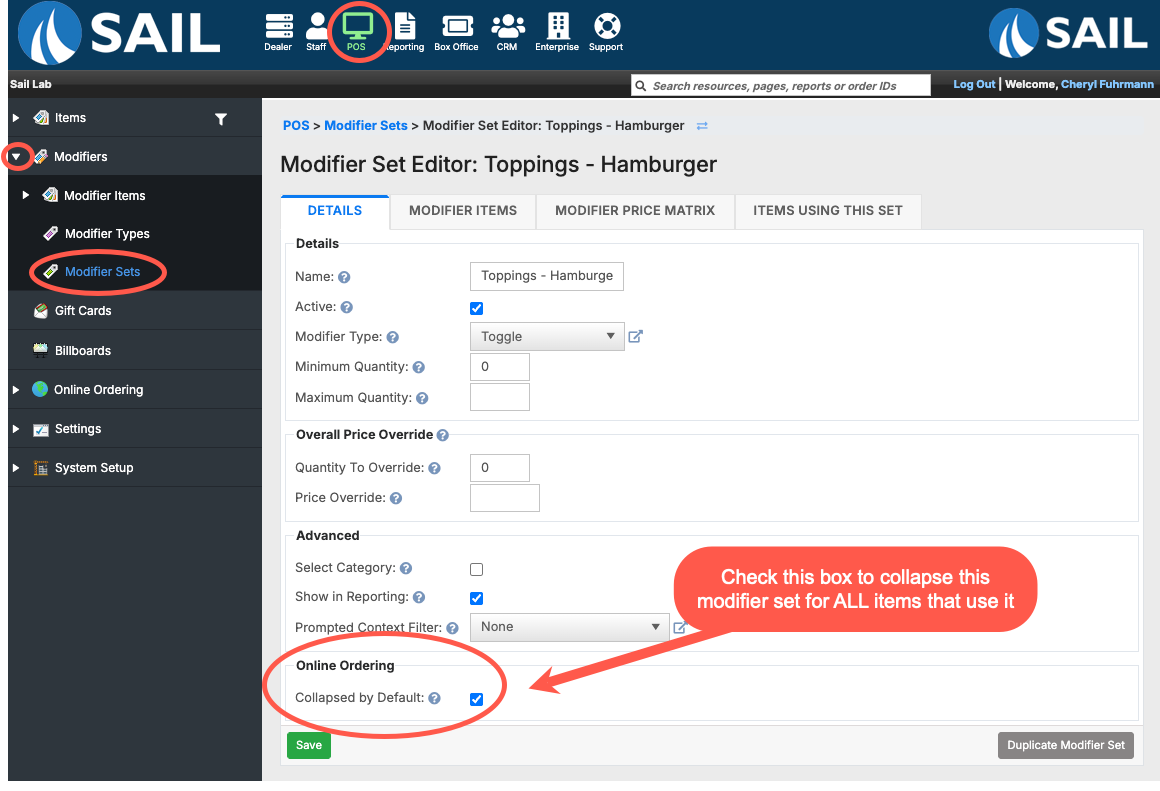The image size is (1160, 791).
Task: Show help for Collapsed by Default
Action: (434, 699)
